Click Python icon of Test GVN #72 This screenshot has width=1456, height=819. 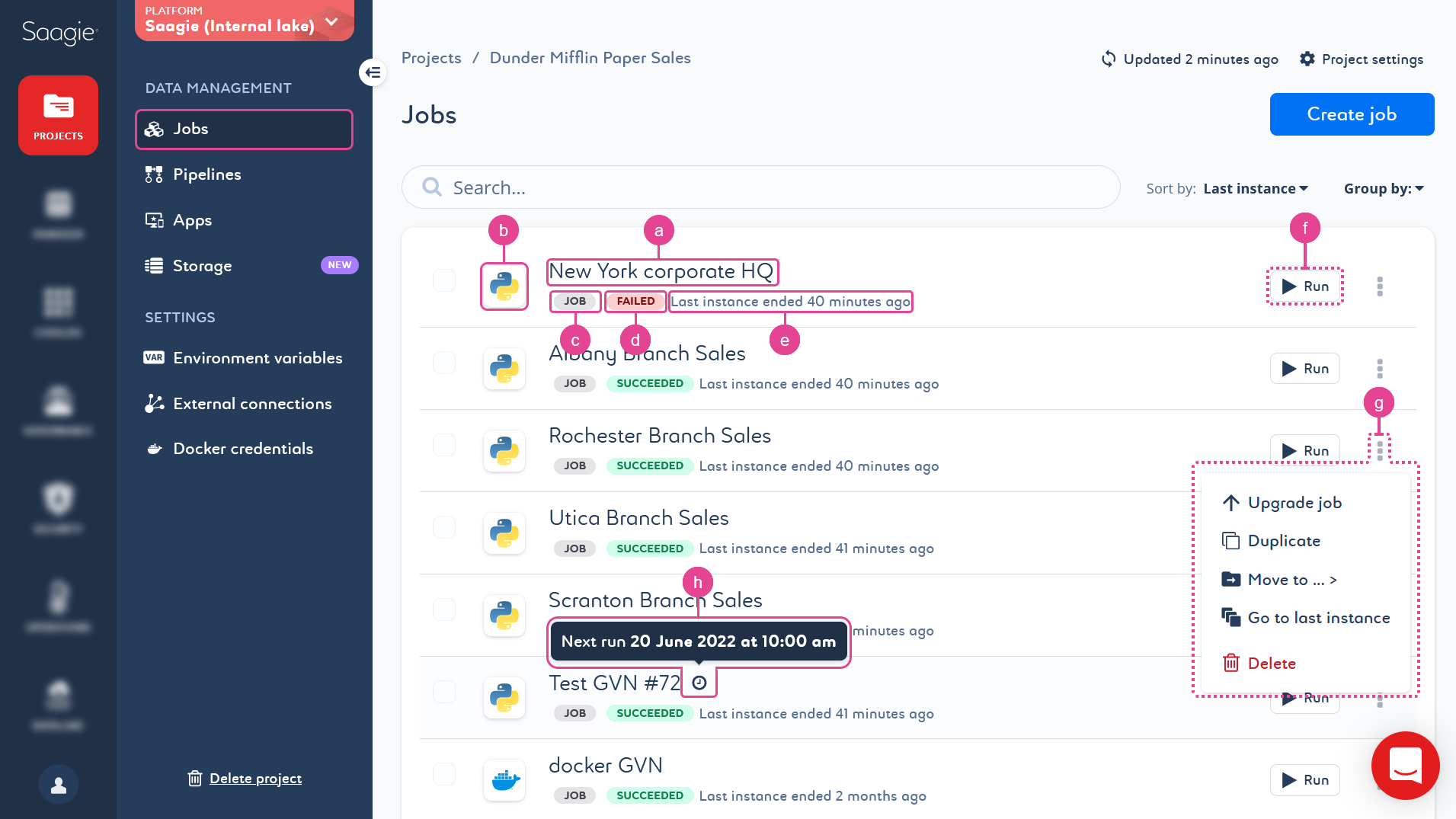tap(504, 698)
